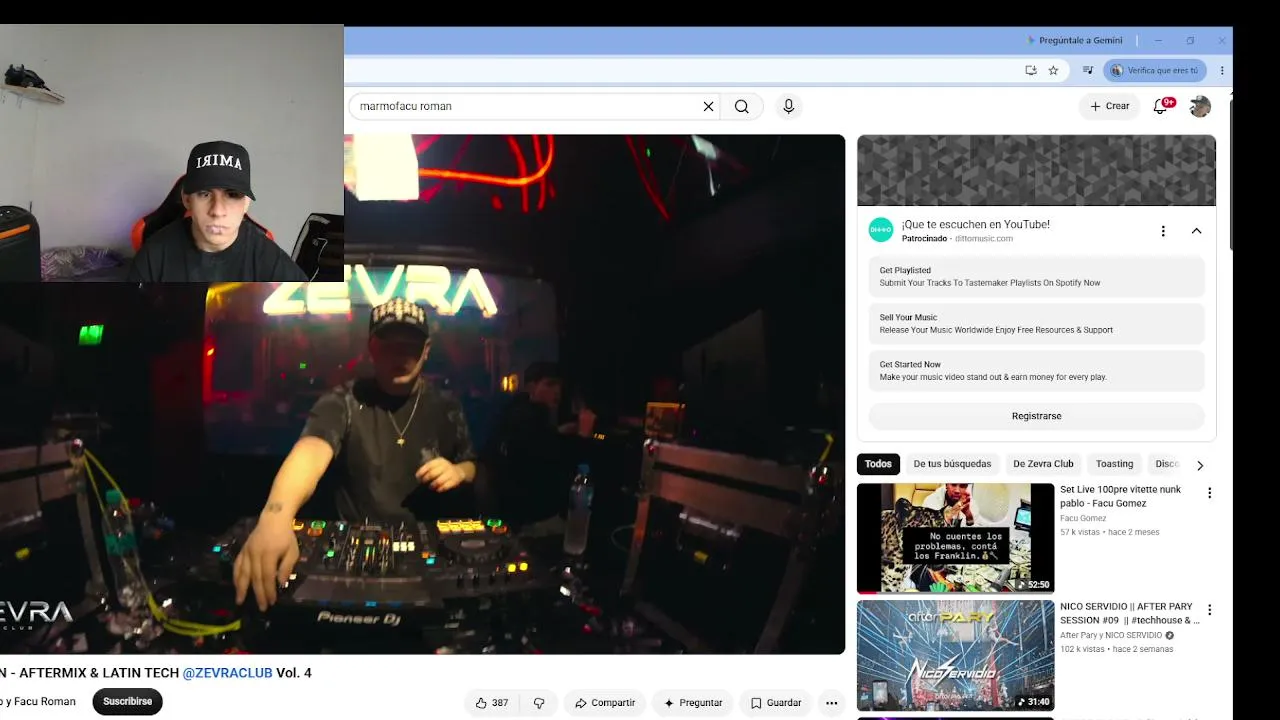Open the YouTube account avatar menu
Screen dimensions: 1280x720
point(1200,106)
